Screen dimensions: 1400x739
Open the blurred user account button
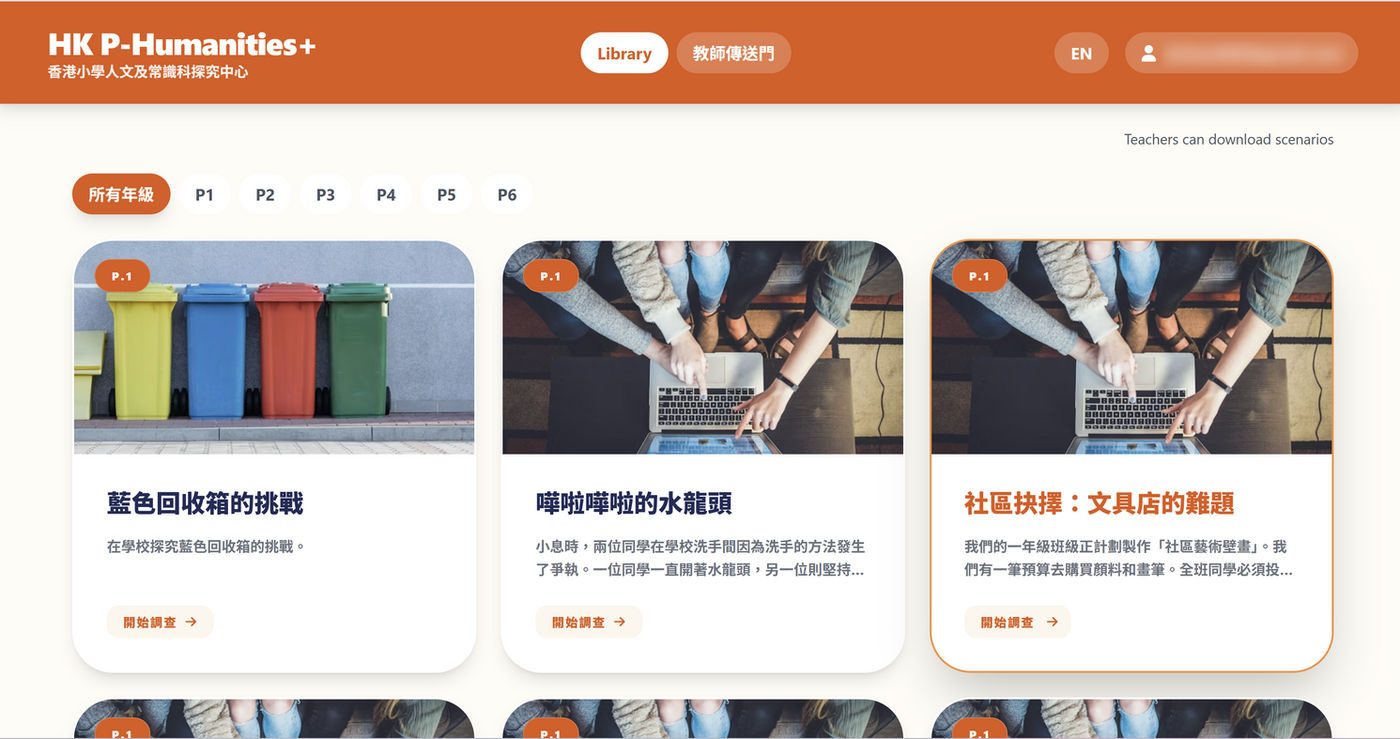1241,53
